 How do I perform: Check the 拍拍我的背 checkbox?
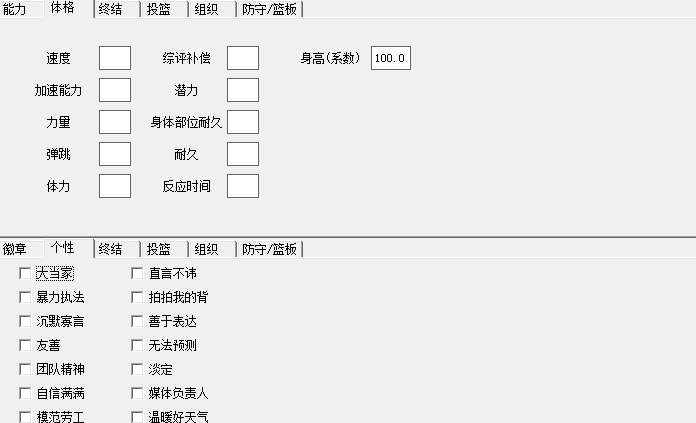pos(137,297)
